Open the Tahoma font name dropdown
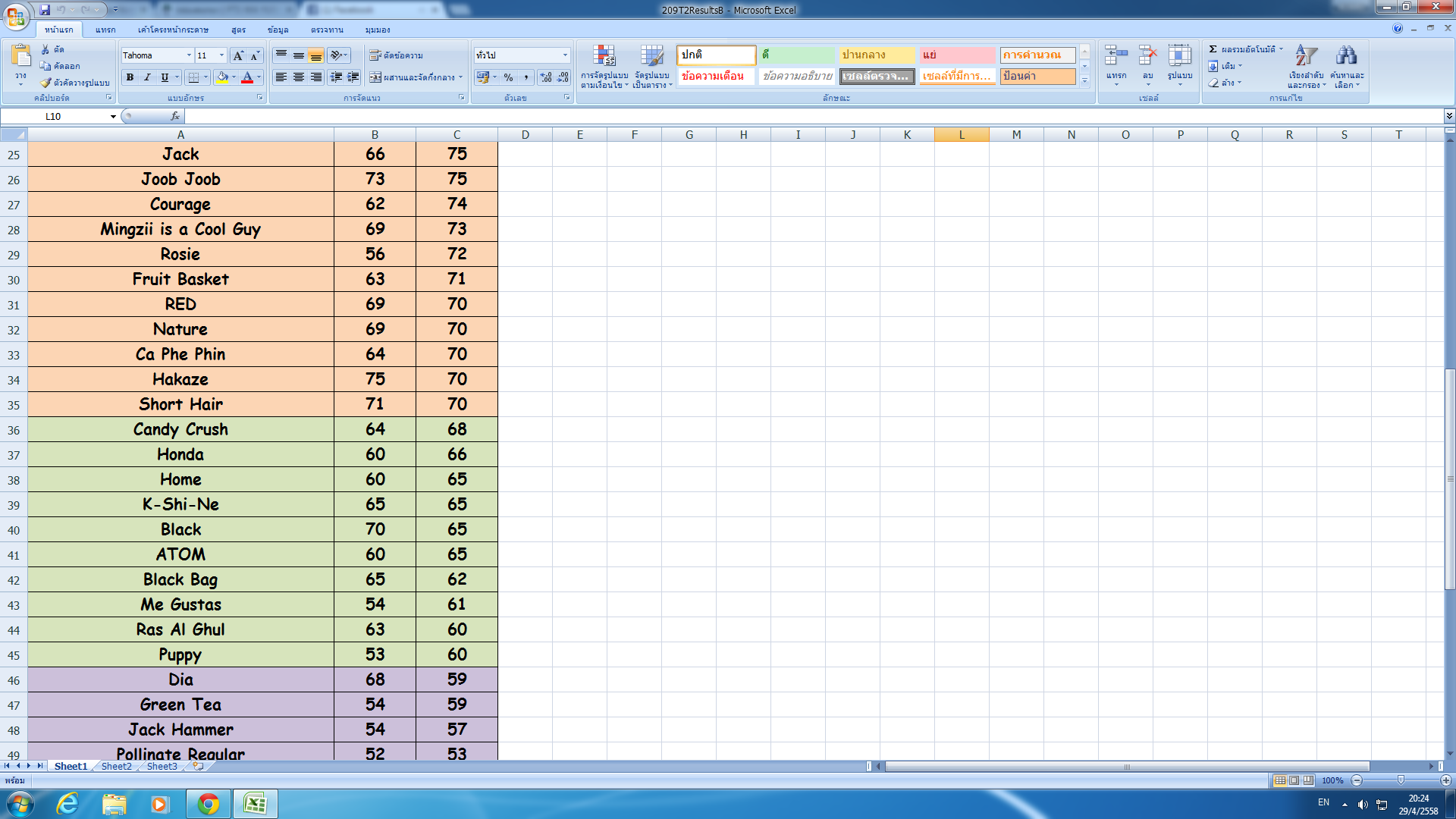1456x819 pixels. coord(189,55)
